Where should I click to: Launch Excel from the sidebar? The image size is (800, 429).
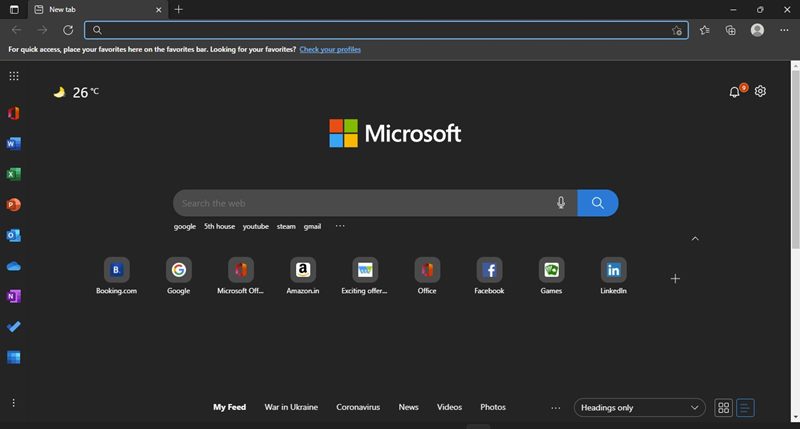pos(14,174)
